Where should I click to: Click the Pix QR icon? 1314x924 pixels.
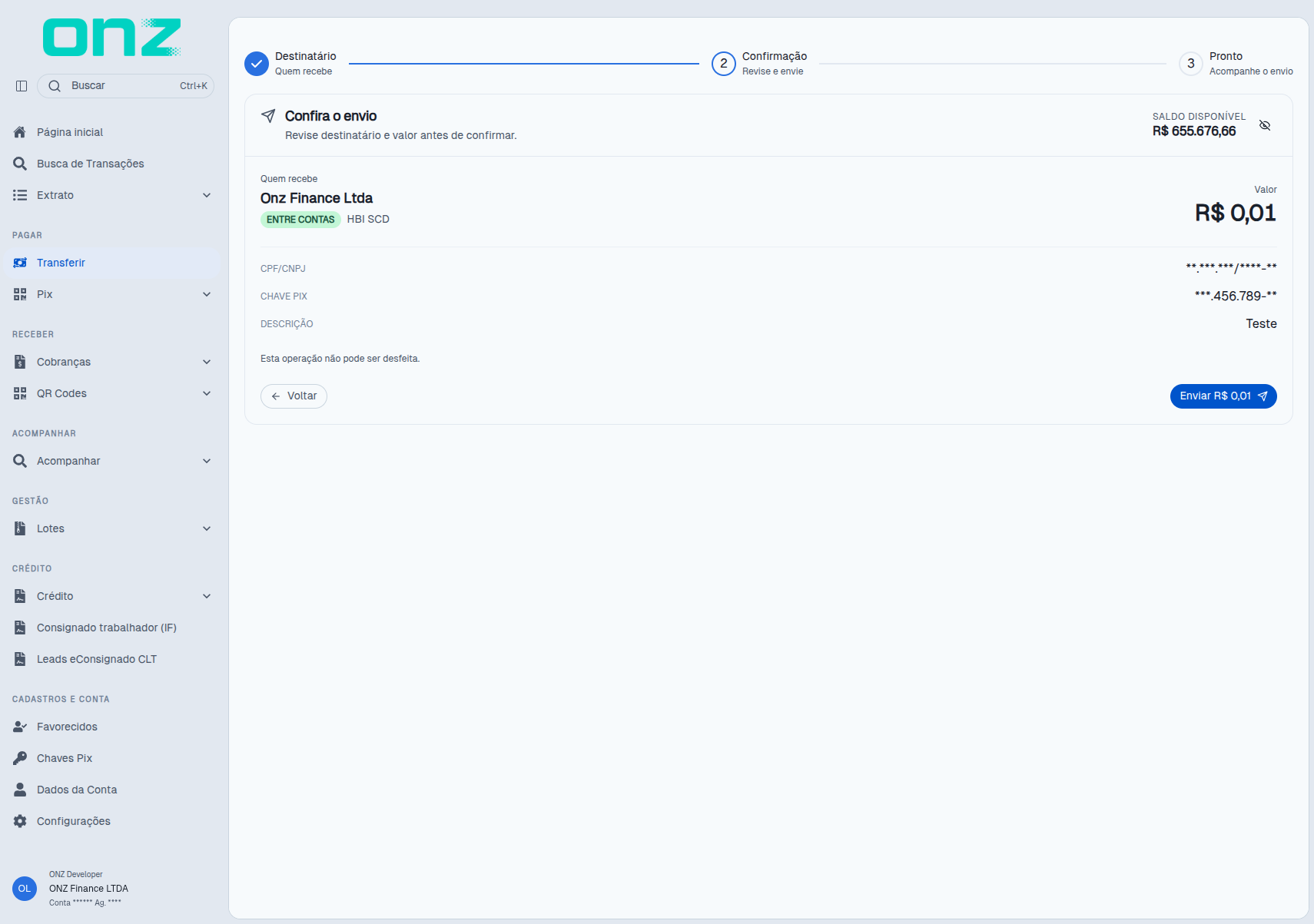click(20, 294)
